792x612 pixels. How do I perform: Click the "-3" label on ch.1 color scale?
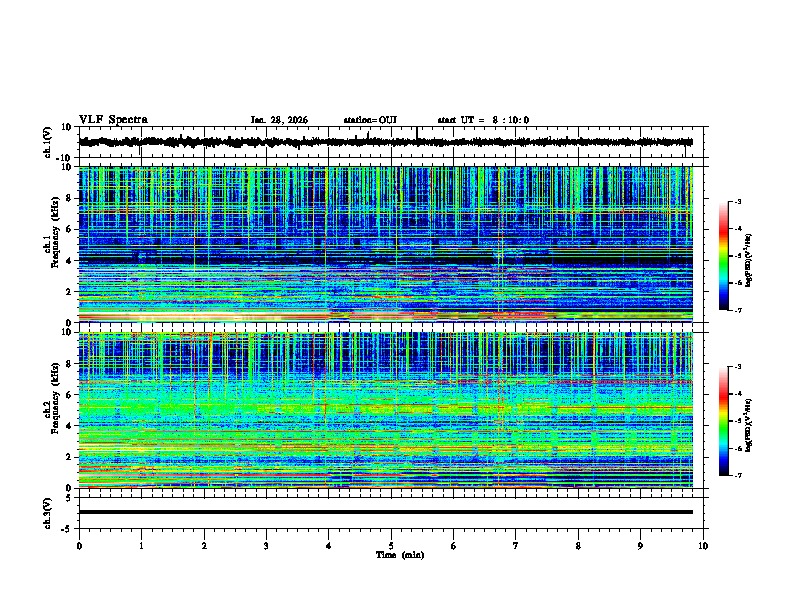737,201
